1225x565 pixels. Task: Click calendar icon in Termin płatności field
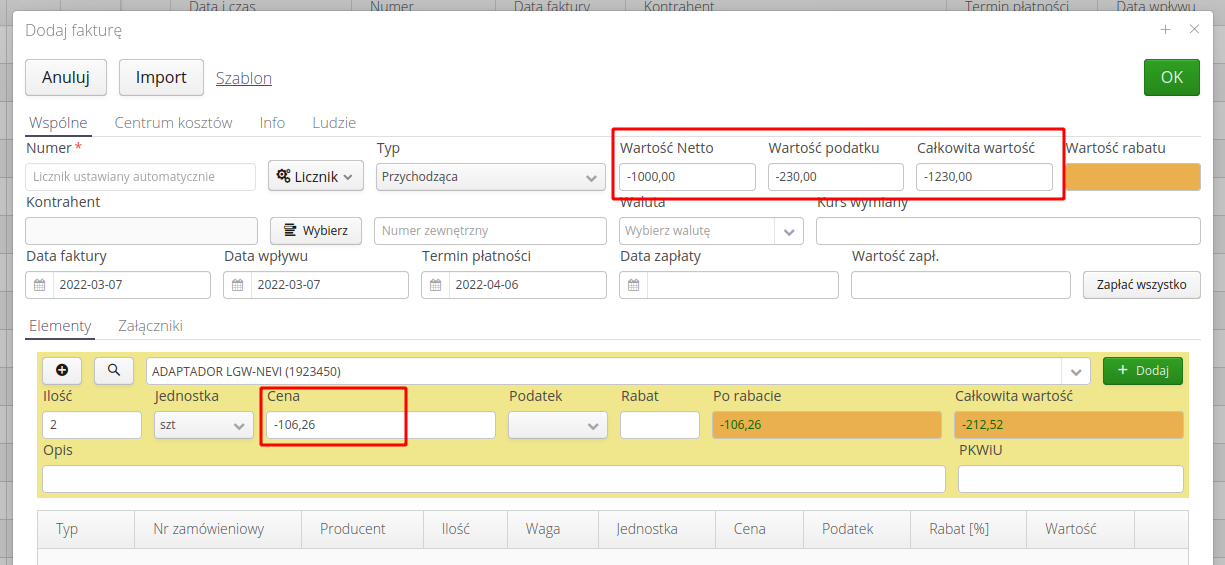coord(436,285)
